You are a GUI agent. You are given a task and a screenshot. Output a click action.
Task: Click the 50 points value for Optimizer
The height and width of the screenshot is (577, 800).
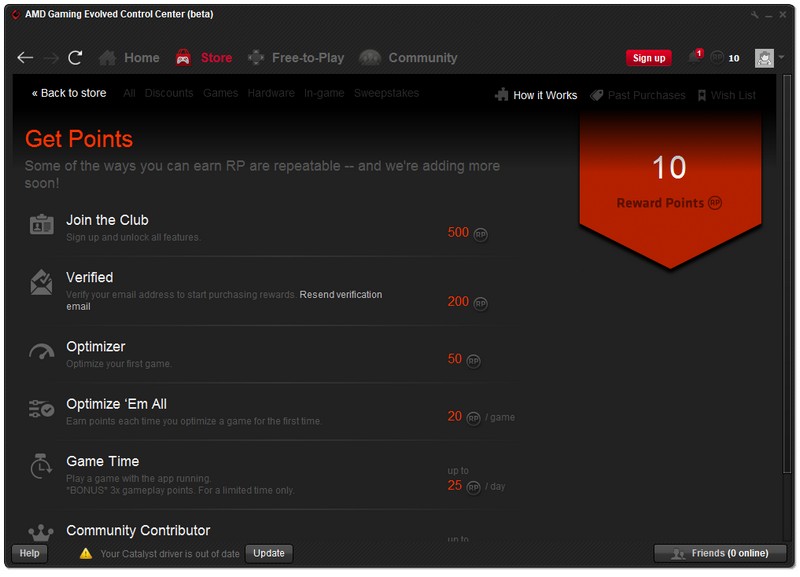click(x=455, y=359)
